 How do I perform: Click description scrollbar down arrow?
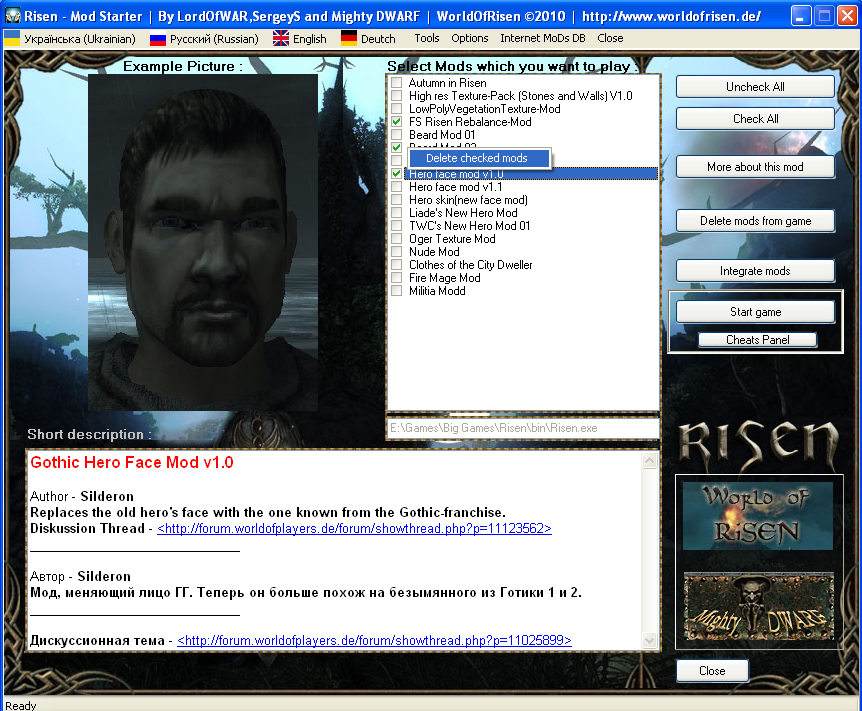(x=649, y=640)
